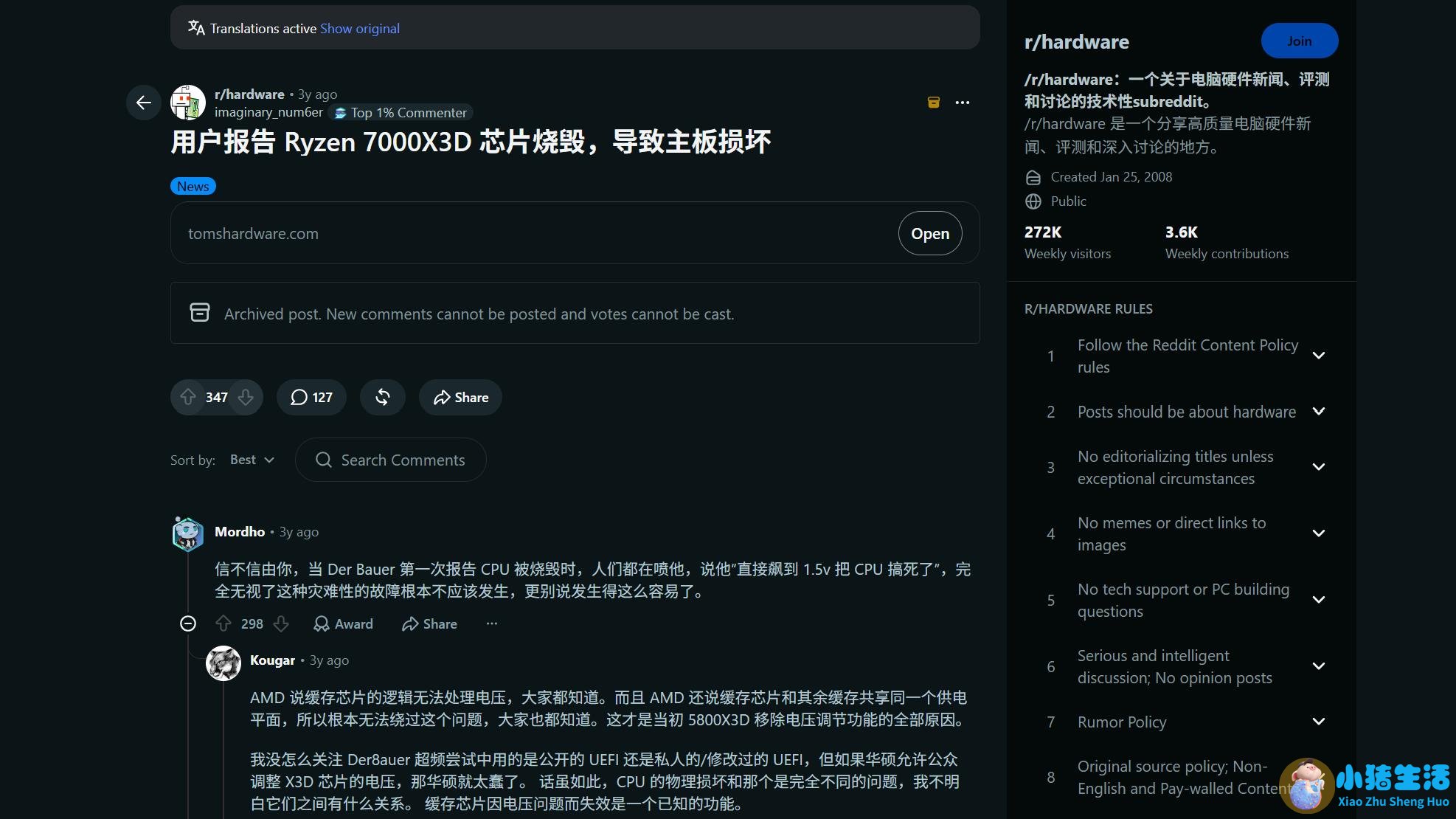
Task: Open the r/hardware community avatar
Action: [x=188, y=103]
